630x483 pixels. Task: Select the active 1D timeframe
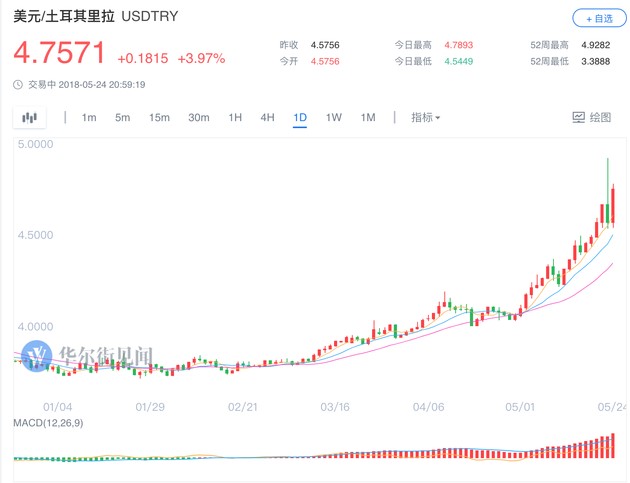[300, 118]
